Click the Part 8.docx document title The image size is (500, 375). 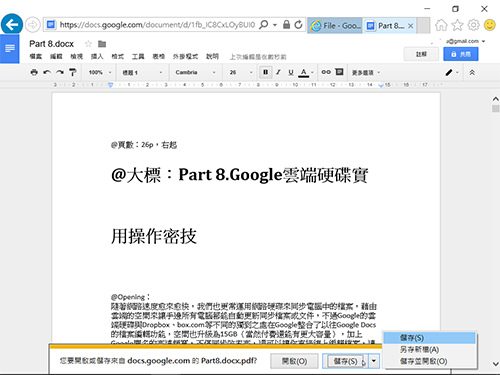coord(51,44)
